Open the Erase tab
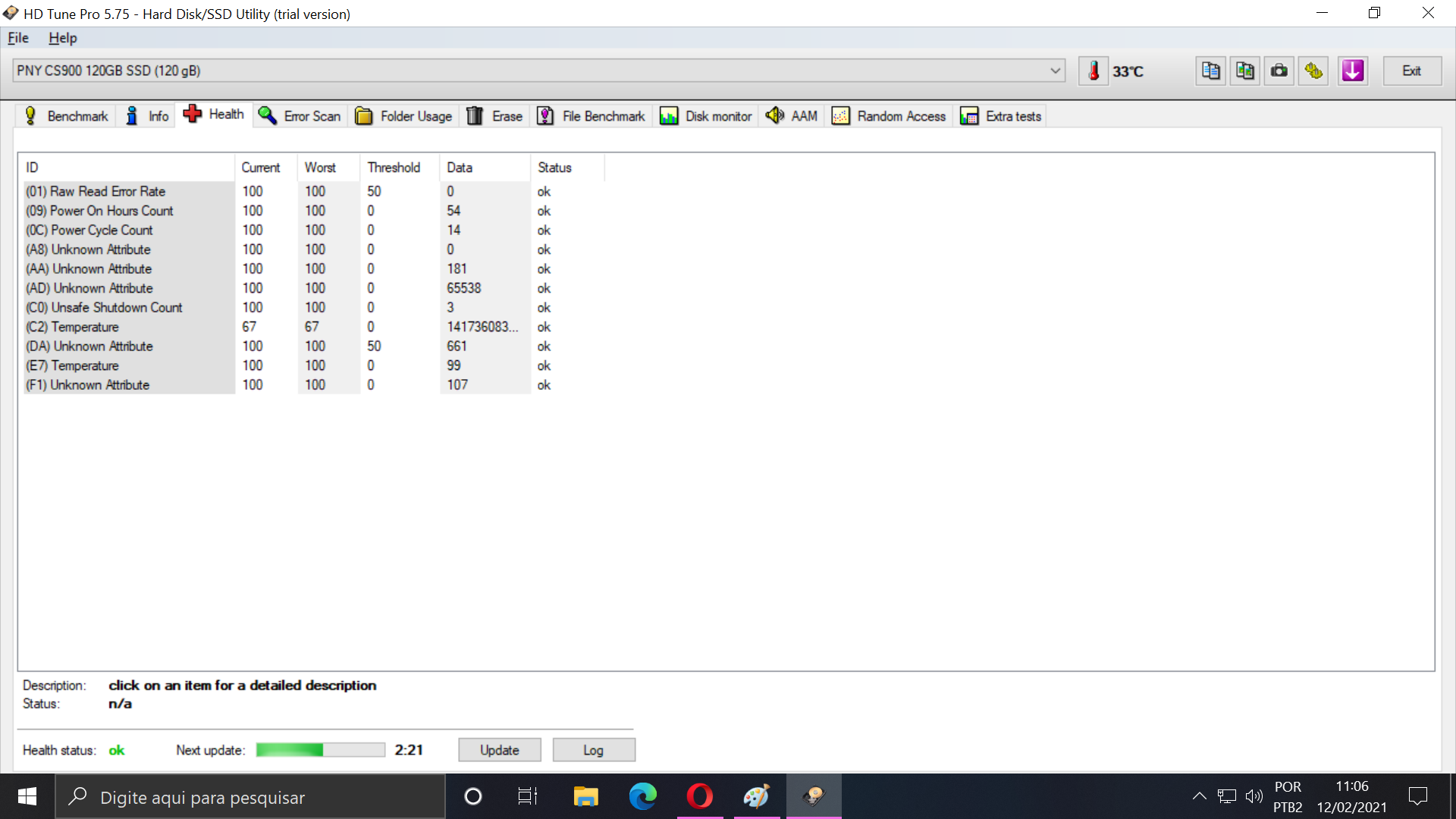Screen dimensions: 1456x819 click(x=494, y=116)
